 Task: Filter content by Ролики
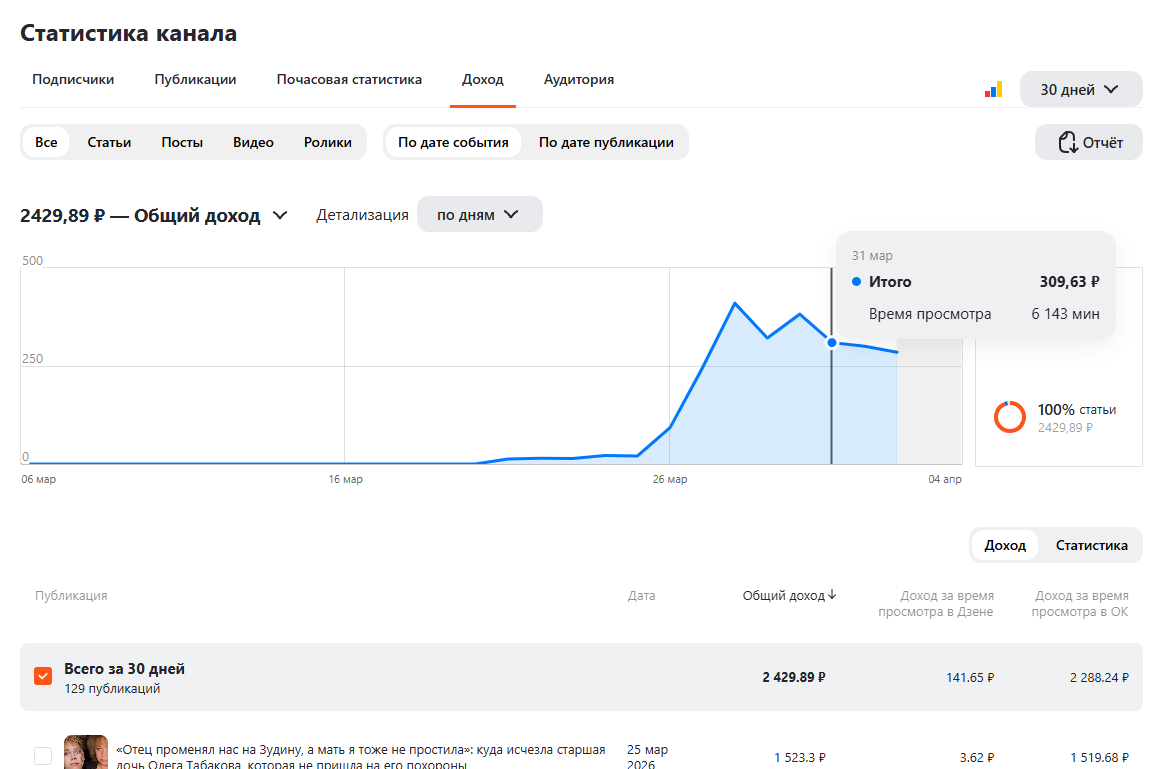tap(328, 142)
